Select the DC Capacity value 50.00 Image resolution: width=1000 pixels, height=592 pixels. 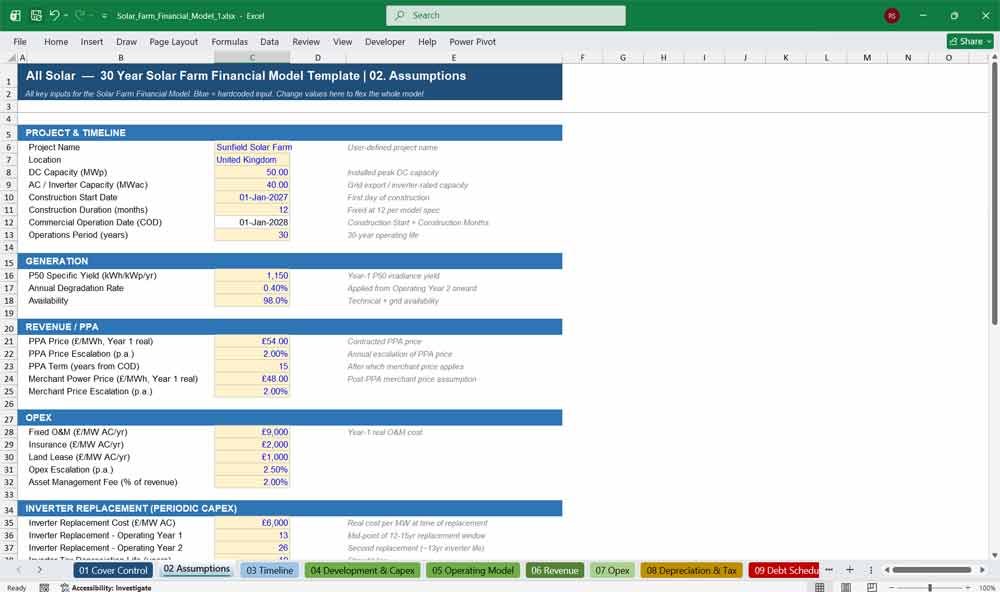point(252,172)
